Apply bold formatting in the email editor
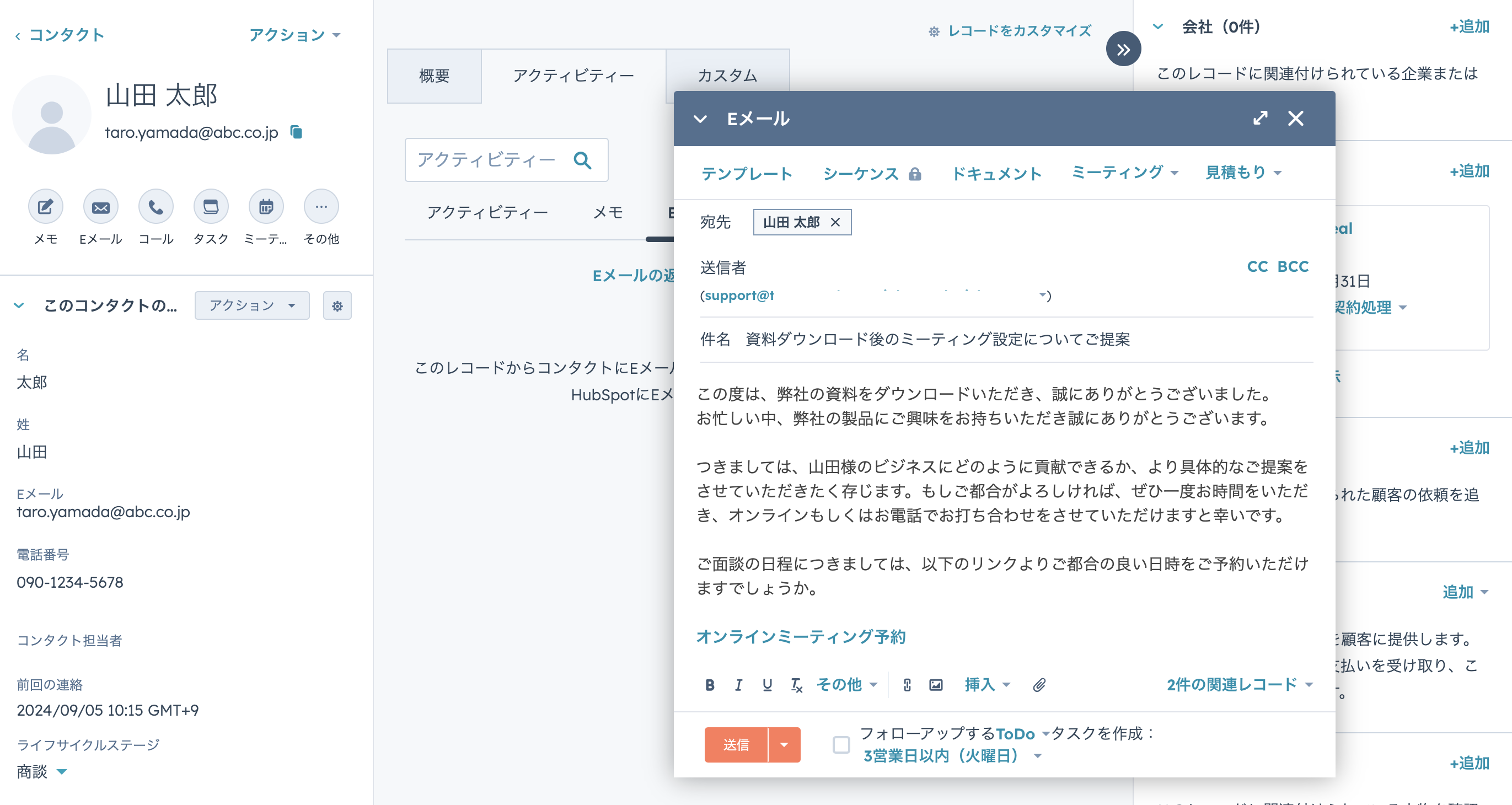The image size is (1512, 805). pyautogui.click(x=710, y=685)
